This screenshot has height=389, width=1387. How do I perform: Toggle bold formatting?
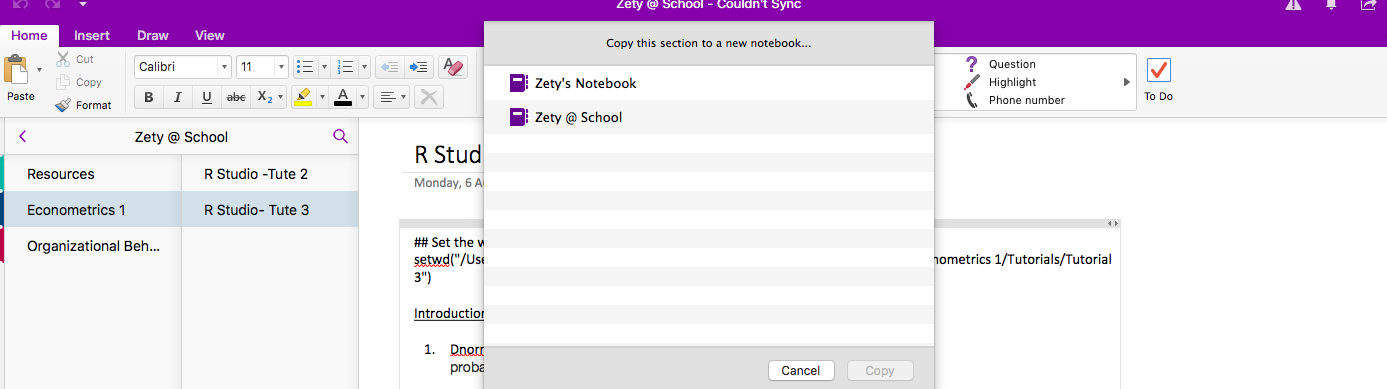pos(149,97)
